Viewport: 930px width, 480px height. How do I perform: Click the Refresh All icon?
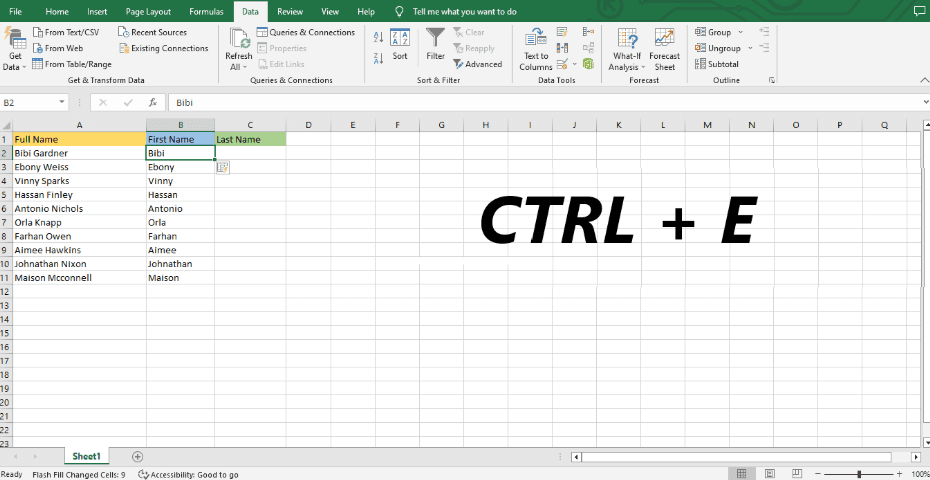(239, 39)
